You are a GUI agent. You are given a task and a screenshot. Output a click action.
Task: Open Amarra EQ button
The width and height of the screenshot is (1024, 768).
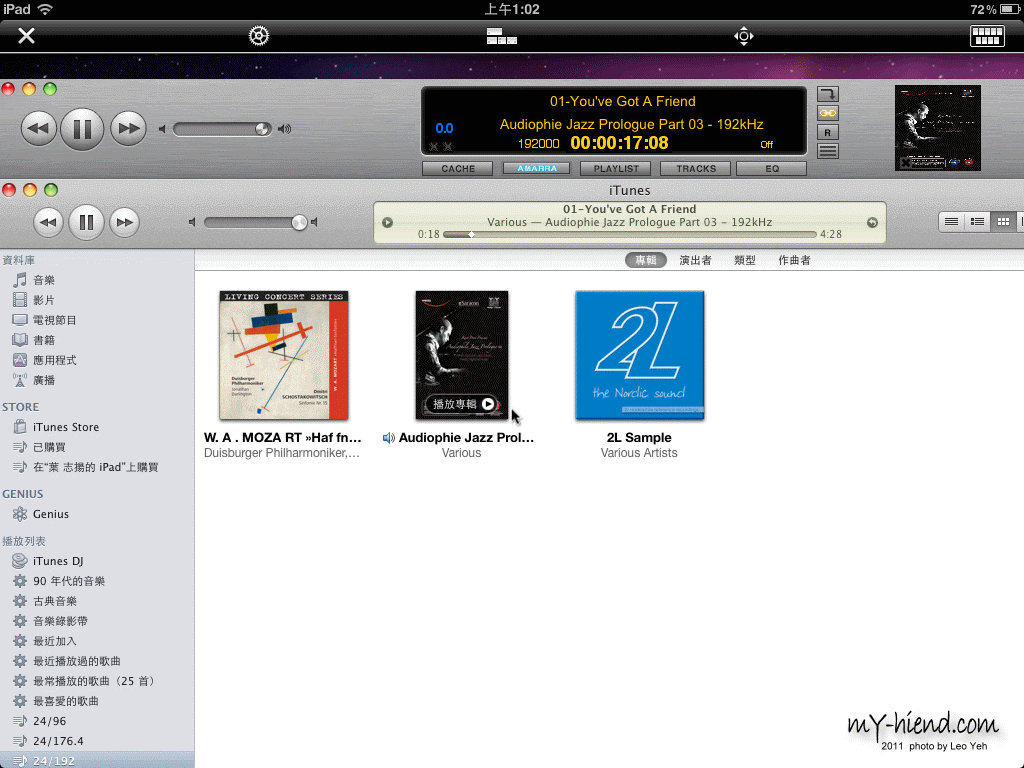click(x=772, y=168)
